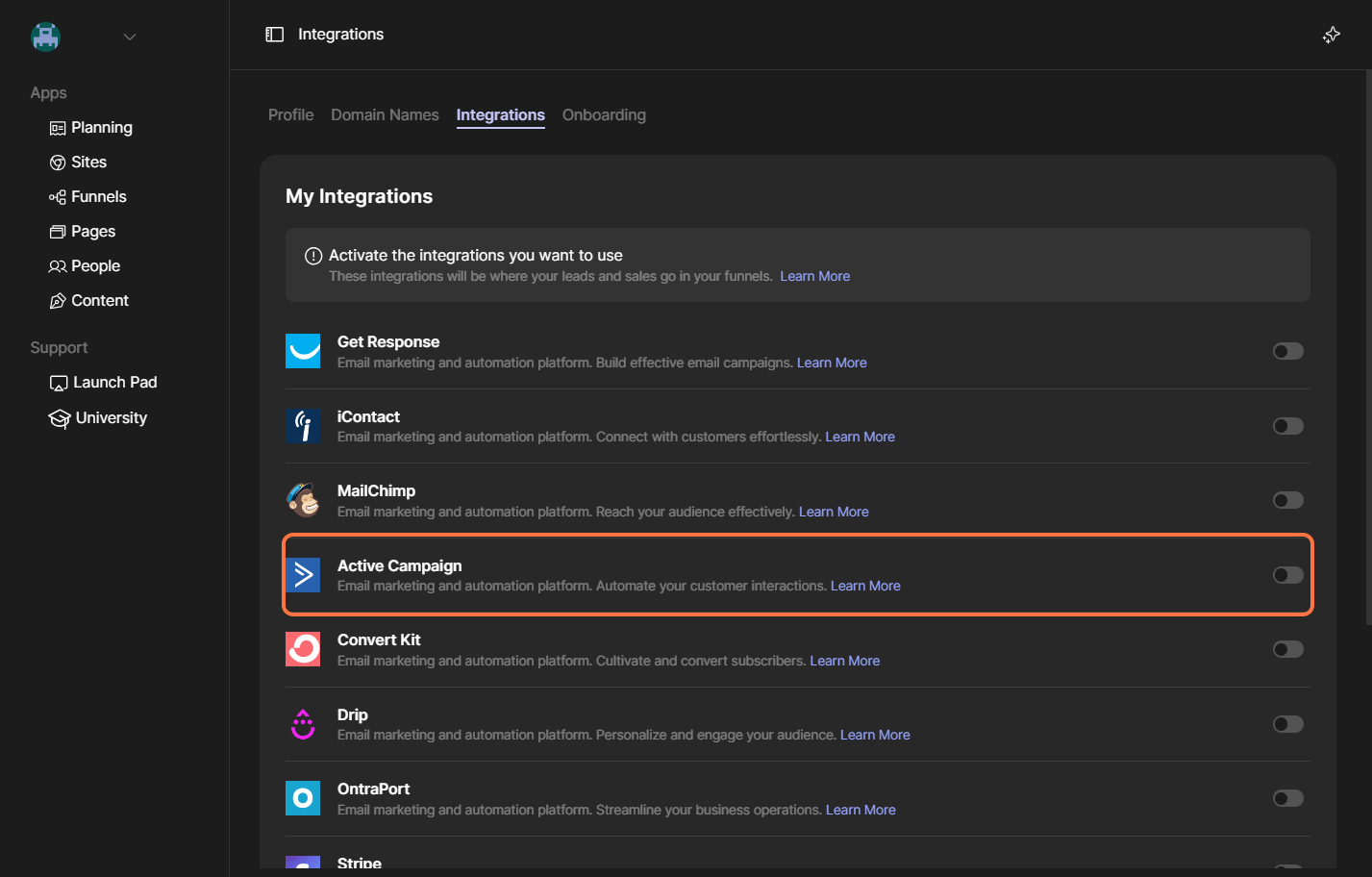Click the page vertical scrollbar
Image resolution: width=1372 pixels, height=877 pixels.
click(1368, 347)
